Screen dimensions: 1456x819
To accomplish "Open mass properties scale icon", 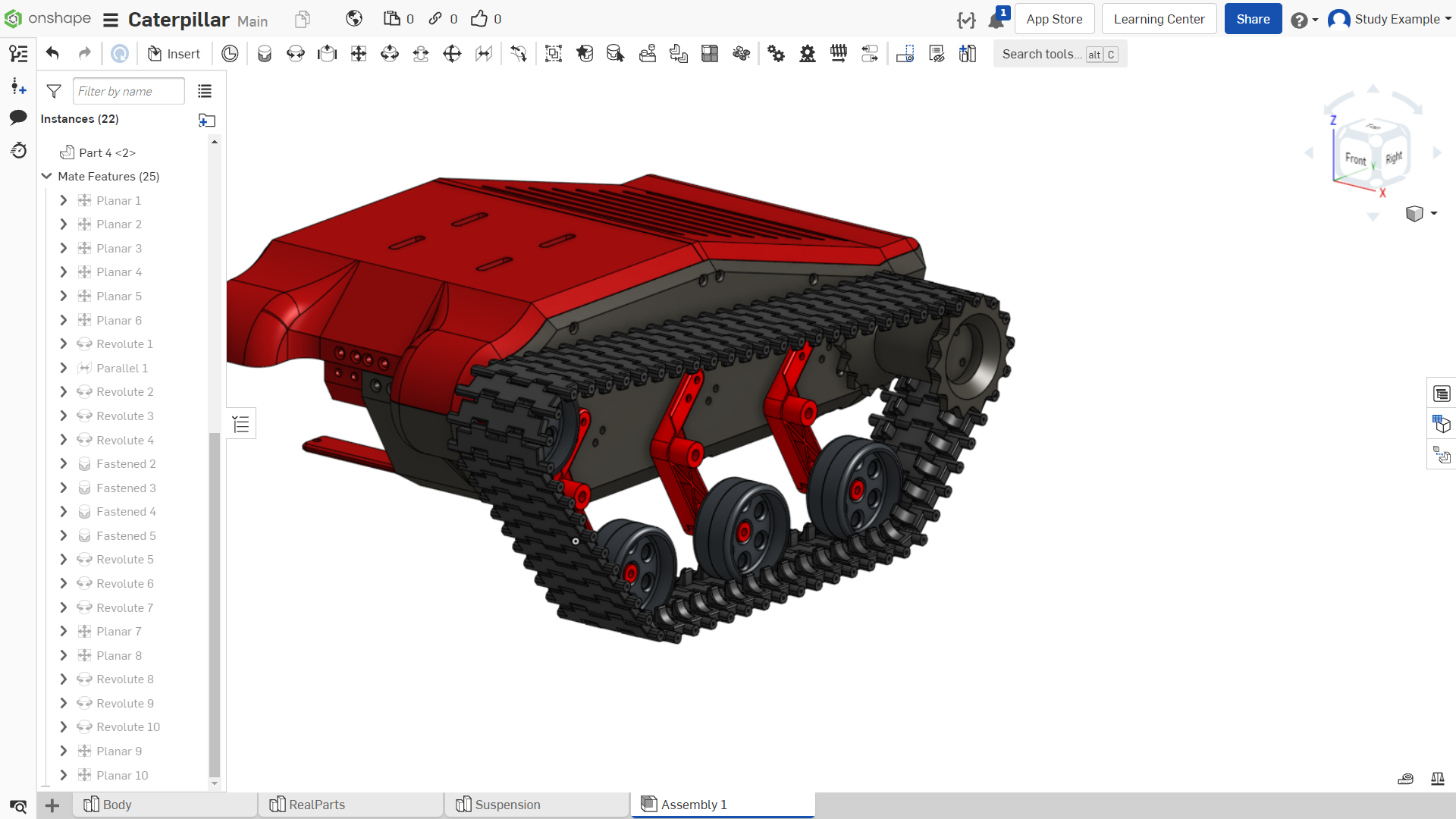I will coord(1438,779).
